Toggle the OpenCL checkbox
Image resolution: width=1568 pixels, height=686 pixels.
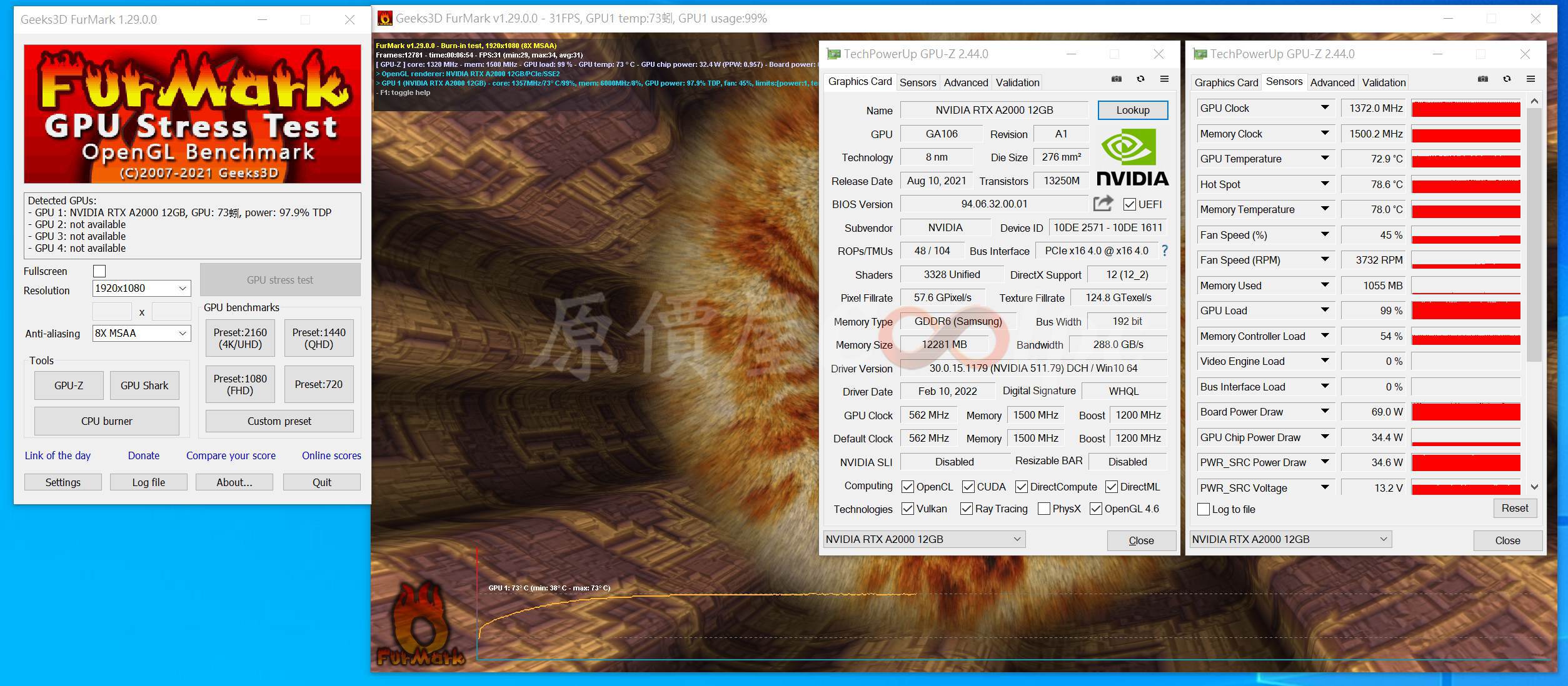[907, 487]
